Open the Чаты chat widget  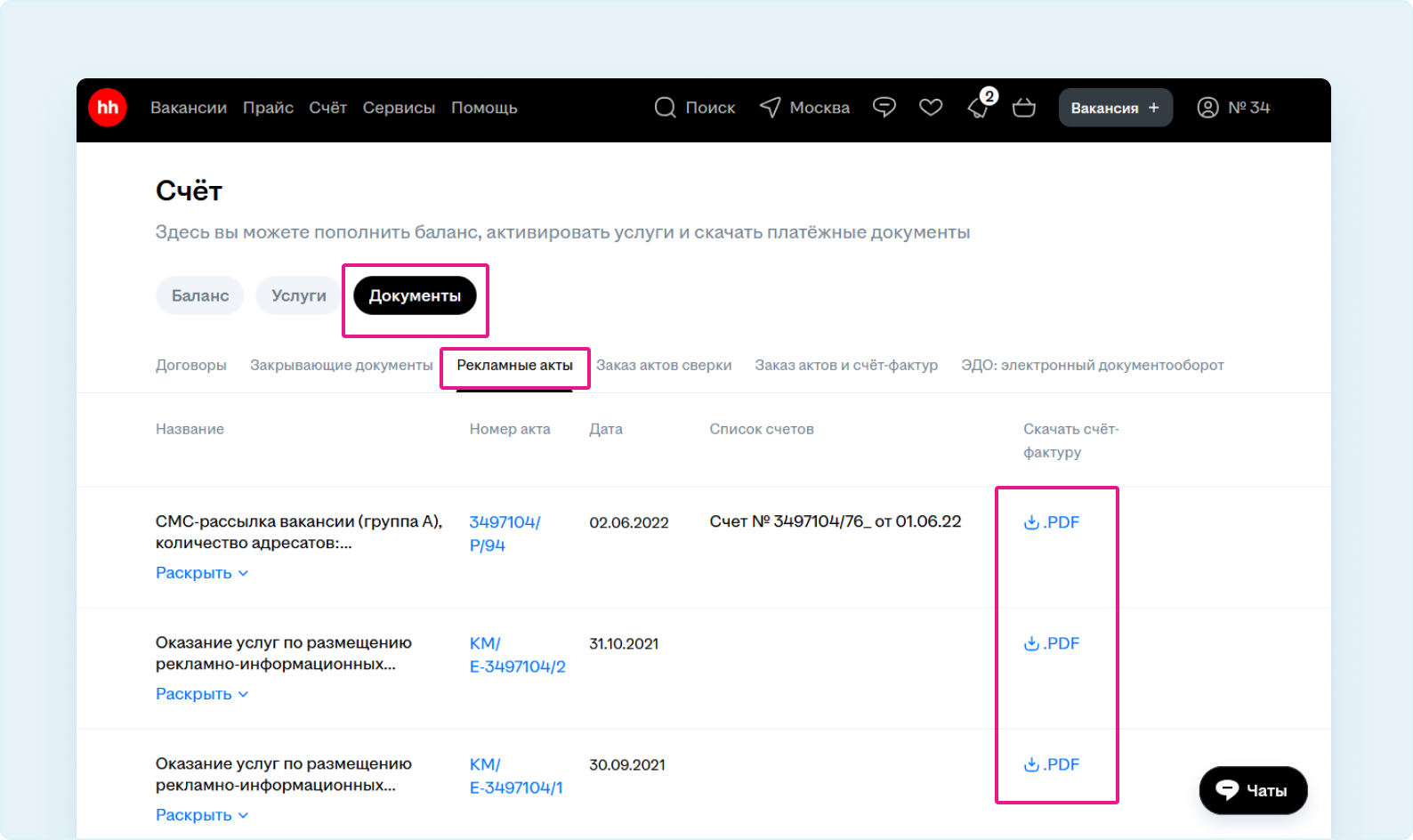(x=1253, y=790)
